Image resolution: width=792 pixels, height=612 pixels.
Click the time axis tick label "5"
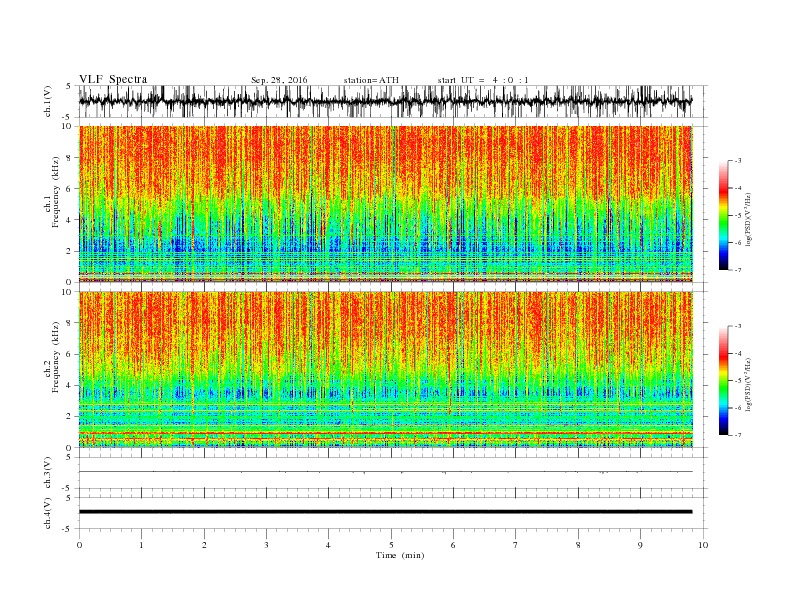tap(391, 545)
